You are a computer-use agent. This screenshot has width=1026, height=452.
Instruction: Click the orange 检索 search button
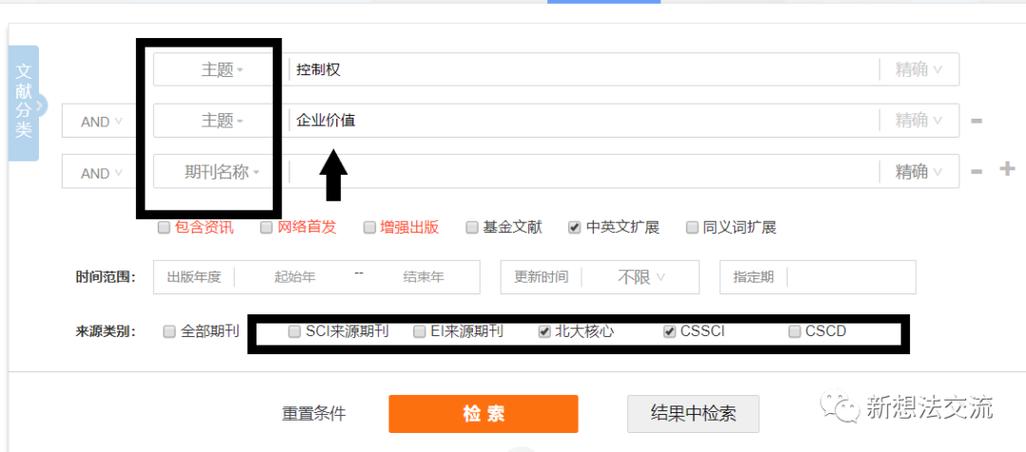(x=484, y=414)
